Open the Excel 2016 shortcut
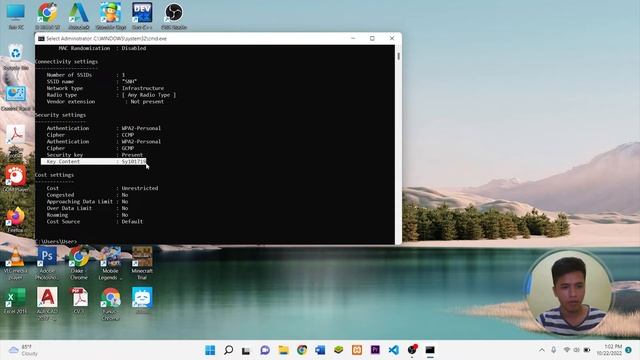This screenshot has width=640, height=360. [16, 301]
